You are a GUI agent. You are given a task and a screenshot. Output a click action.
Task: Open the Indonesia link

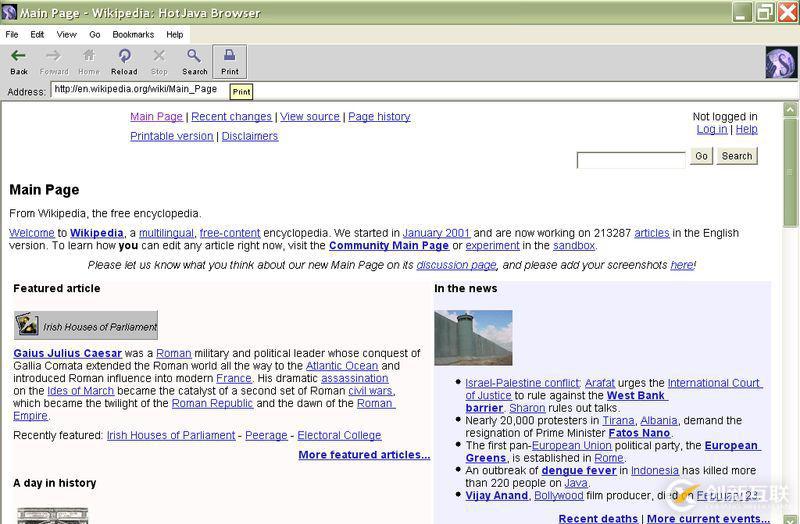(x=655, y=470)
